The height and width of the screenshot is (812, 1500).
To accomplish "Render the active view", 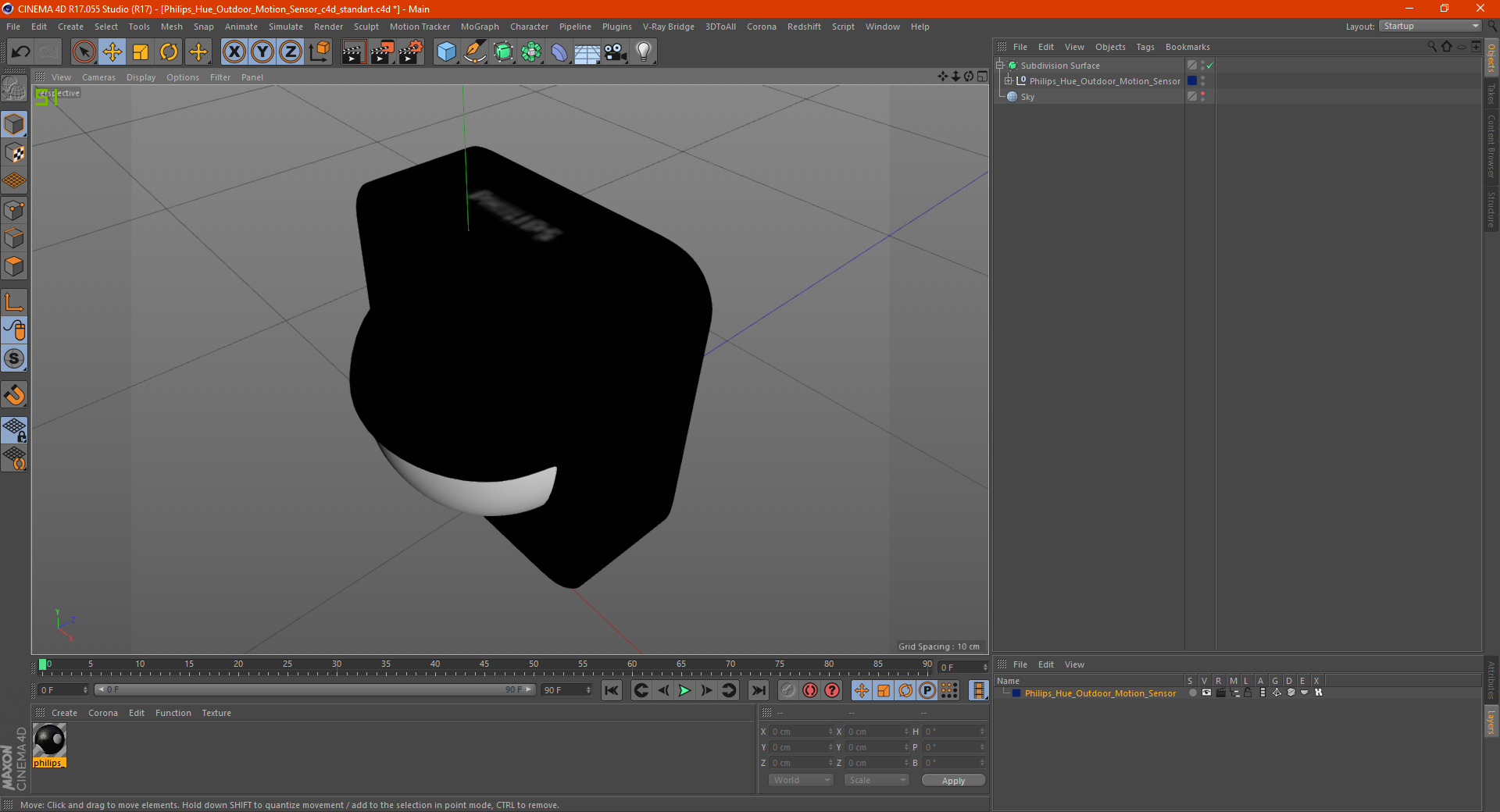I will (353, 52).
